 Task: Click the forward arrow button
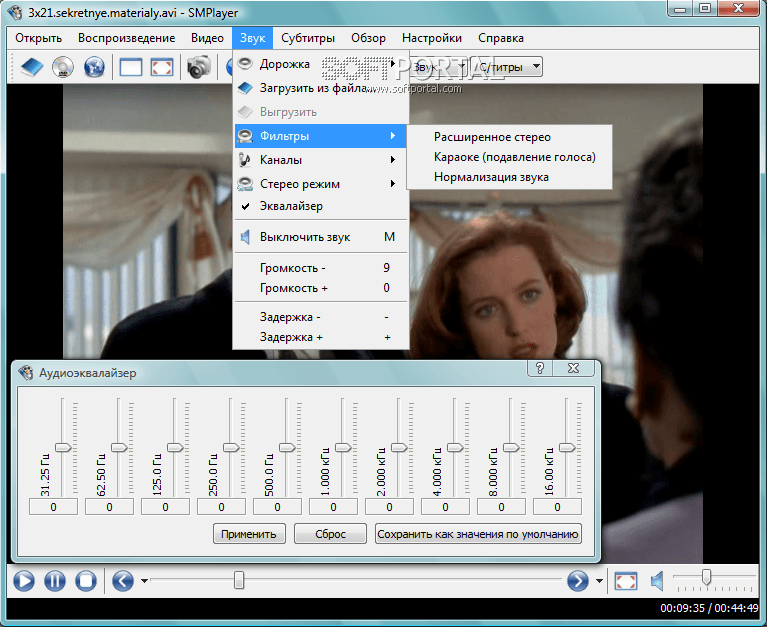[578, 581]
